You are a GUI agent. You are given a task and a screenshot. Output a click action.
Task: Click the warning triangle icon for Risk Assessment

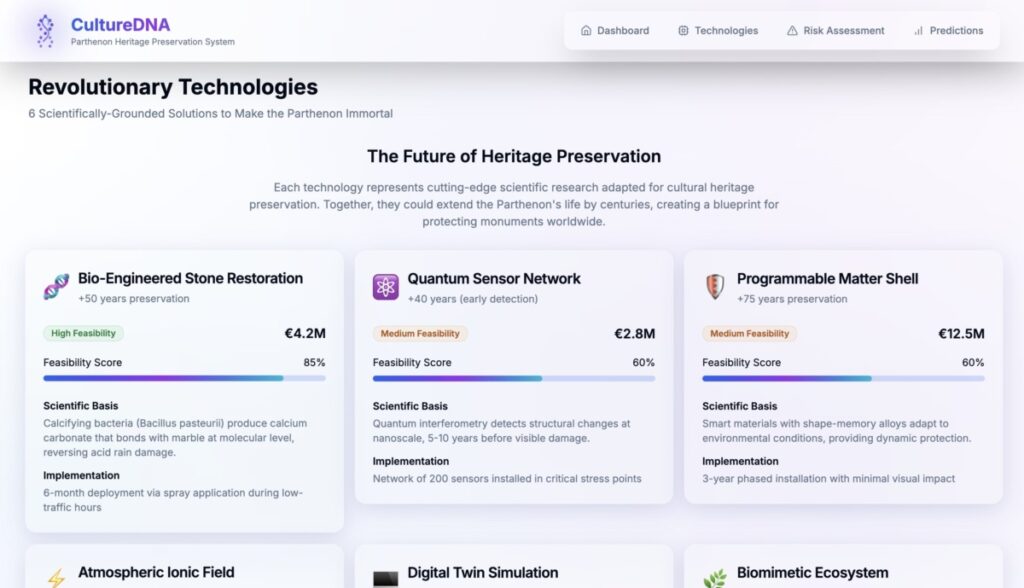(x=792, y=31)
